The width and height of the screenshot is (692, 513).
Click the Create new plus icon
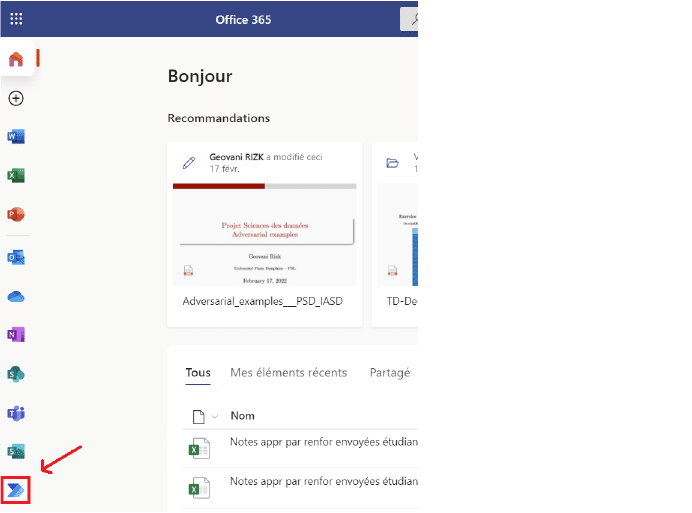(16, 98)
